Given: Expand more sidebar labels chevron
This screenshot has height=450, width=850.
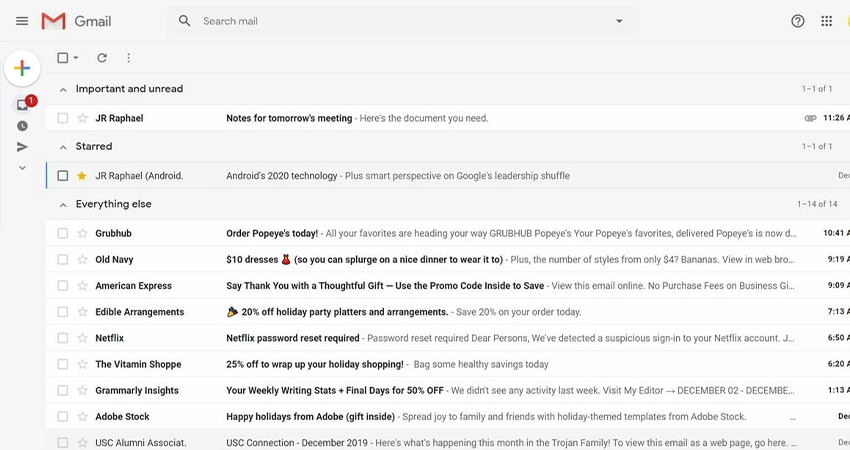Looking at the screenshot, I should click(x=22, y=168).
